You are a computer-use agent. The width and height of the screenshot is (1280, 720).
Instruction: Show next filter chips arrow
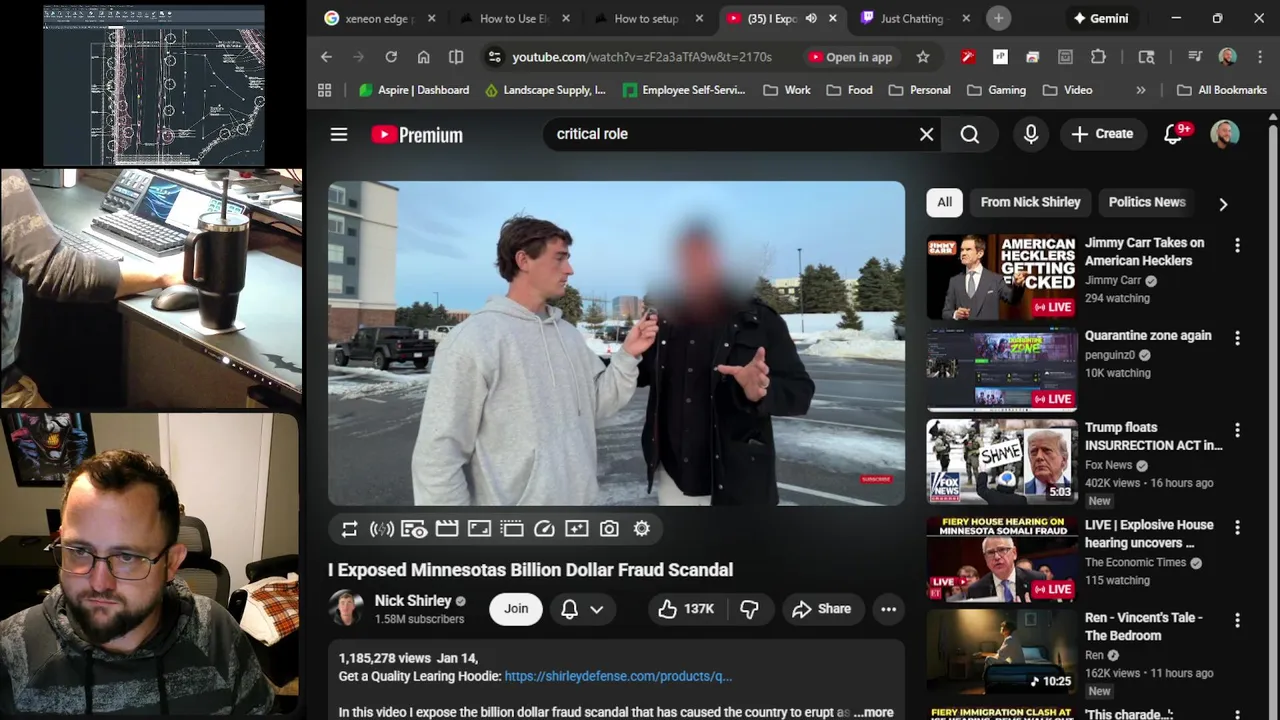pyautogui.click(x=1223, y=204)
